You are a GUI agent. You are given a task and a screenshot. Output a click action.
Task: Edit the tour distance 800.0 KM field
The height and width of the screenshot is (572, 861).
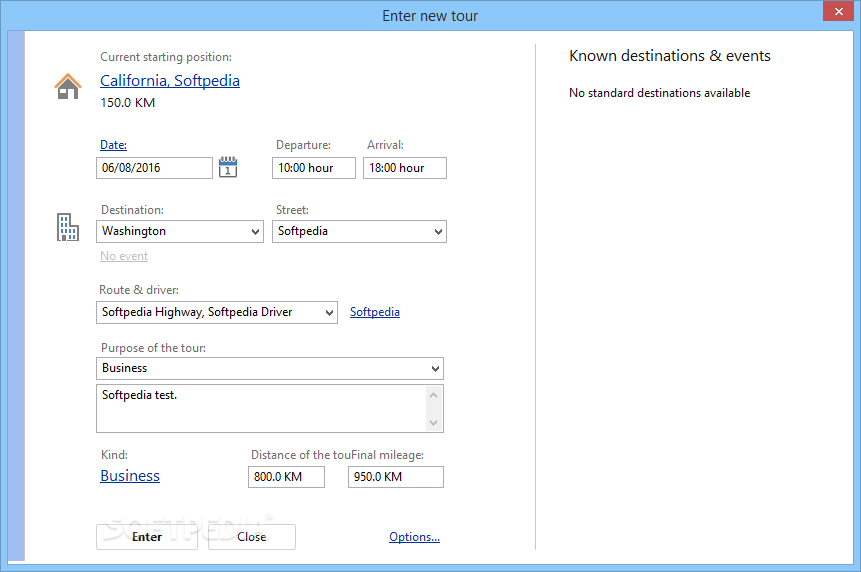(286, 477)
